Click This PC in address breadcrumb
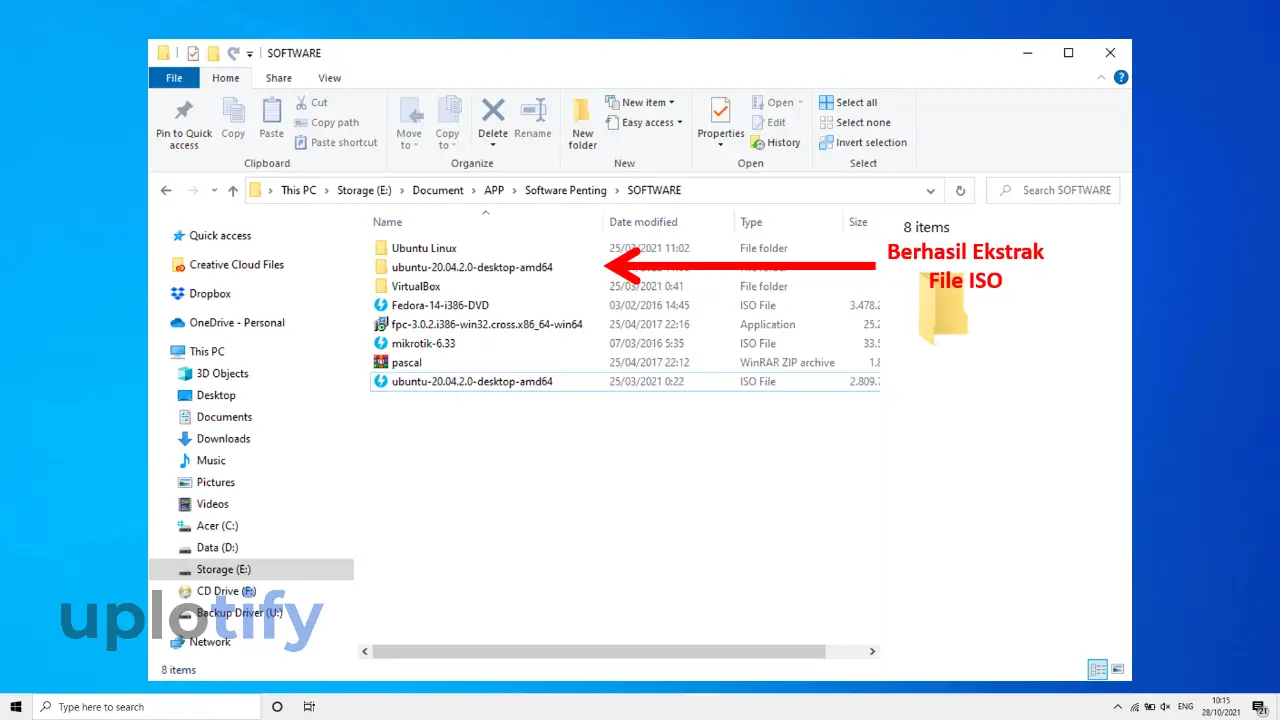Viewport: 1280px width, 720px height. (x=298, y=190)
